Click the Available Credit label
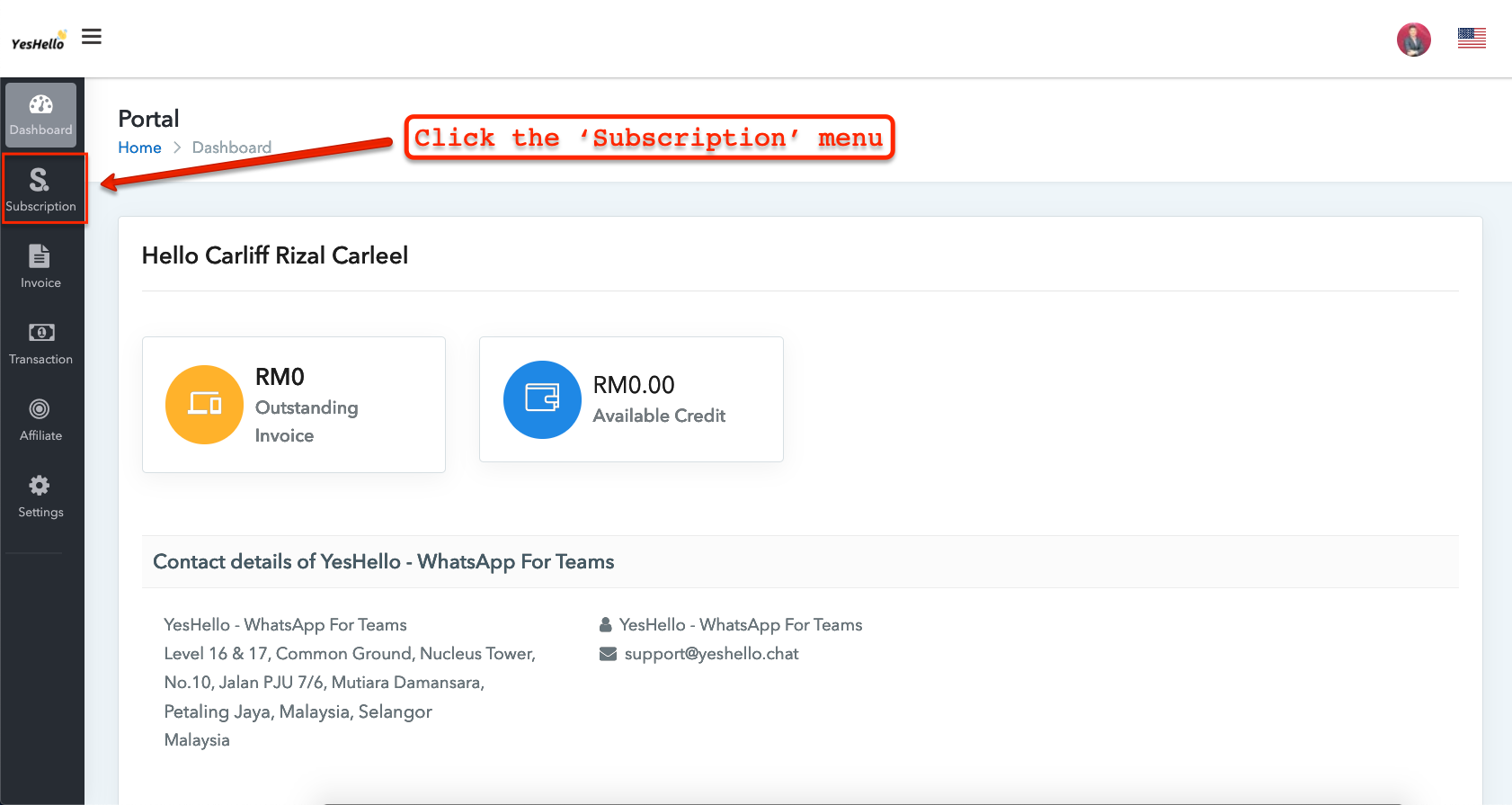 [x=659, y=416]
